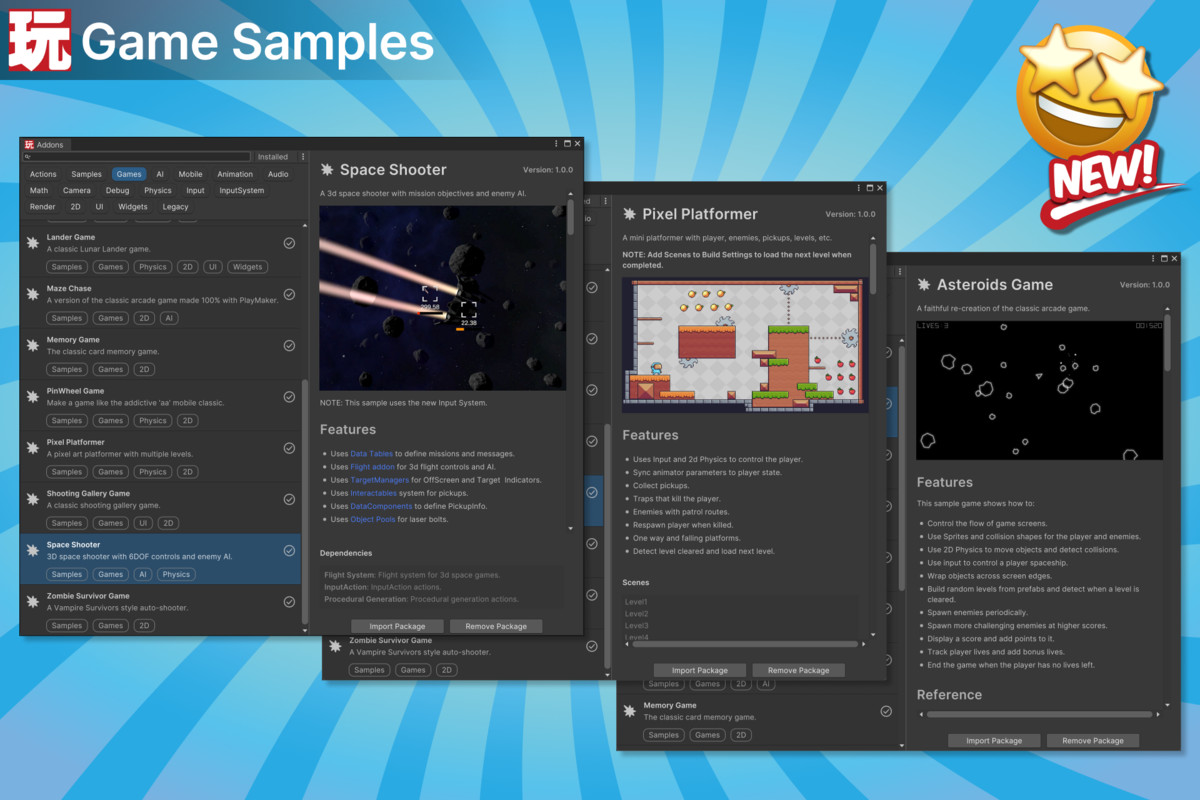This screenshot has width=1200, height=800.
Task: Open the Addons window's title bar options menu
Action: click(554, 144)
